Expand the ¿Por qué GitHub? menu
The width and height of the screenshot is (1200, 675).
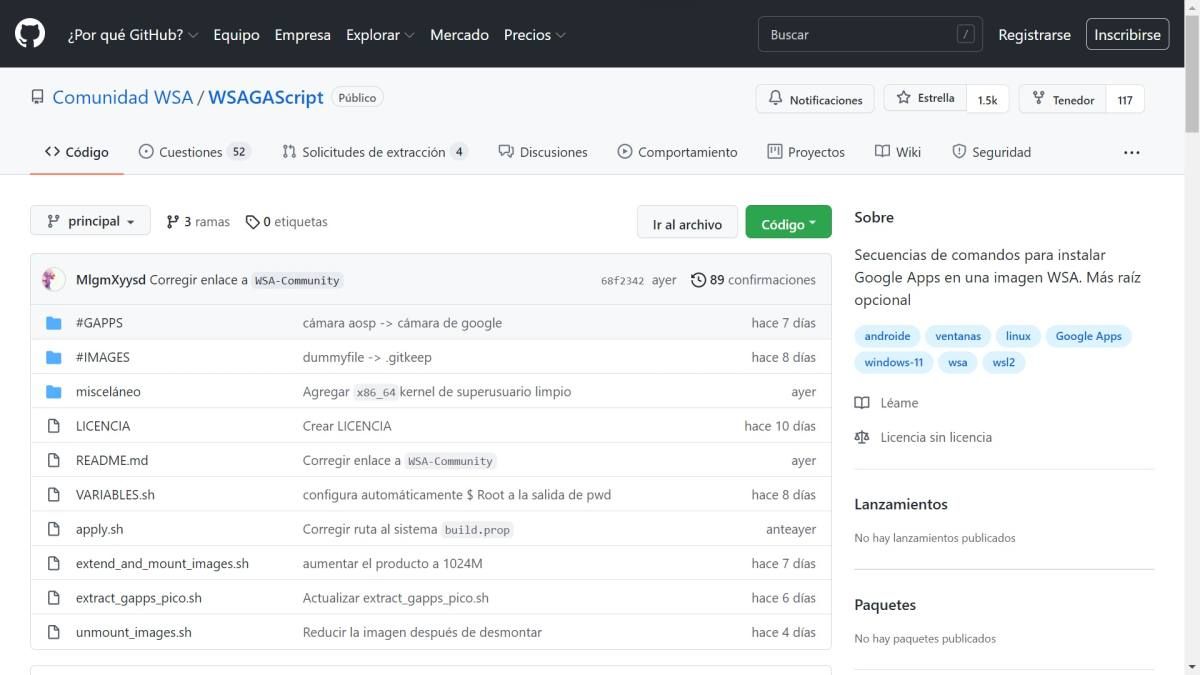coord(133,35)
